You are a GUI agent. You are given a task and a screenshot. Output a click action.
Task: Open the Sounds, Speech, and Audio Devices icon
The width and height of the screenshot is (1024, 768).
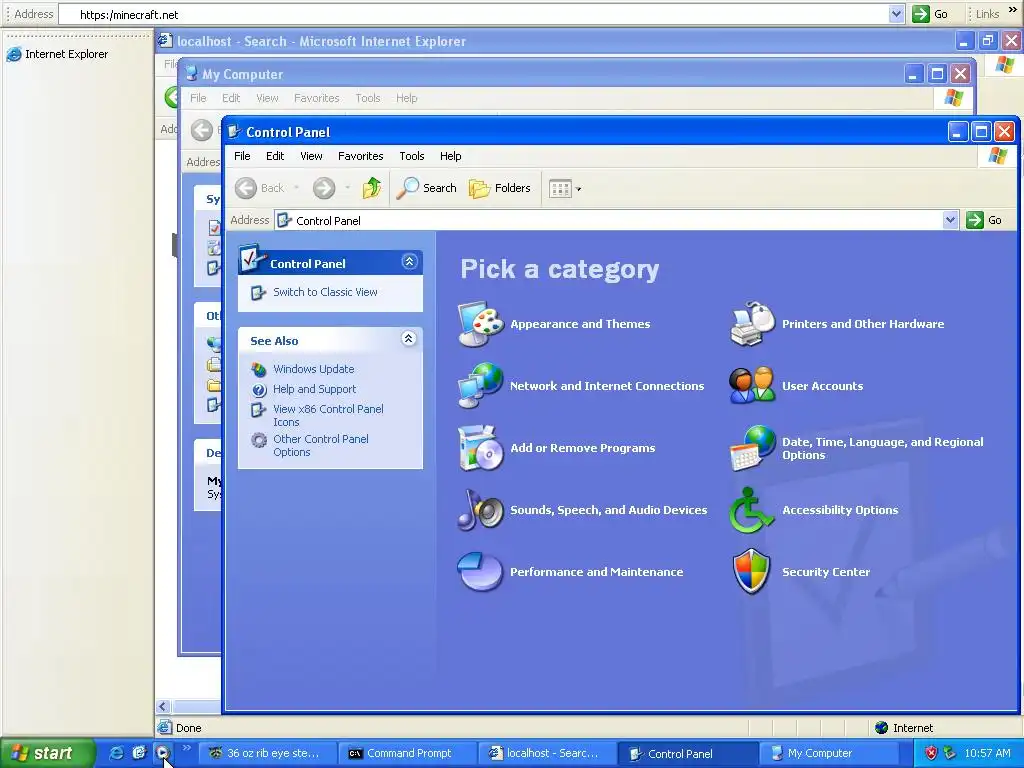pos(481,510)
